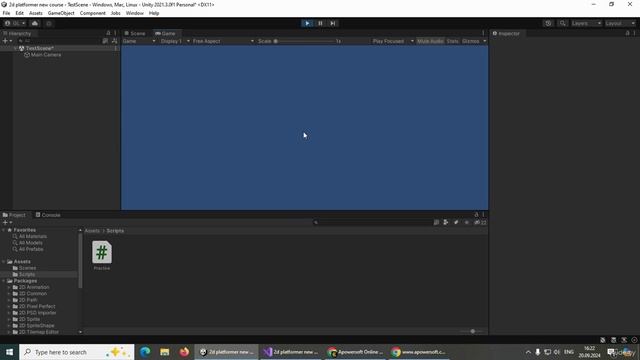Open File Explorer from taskbar

(164, 352)
